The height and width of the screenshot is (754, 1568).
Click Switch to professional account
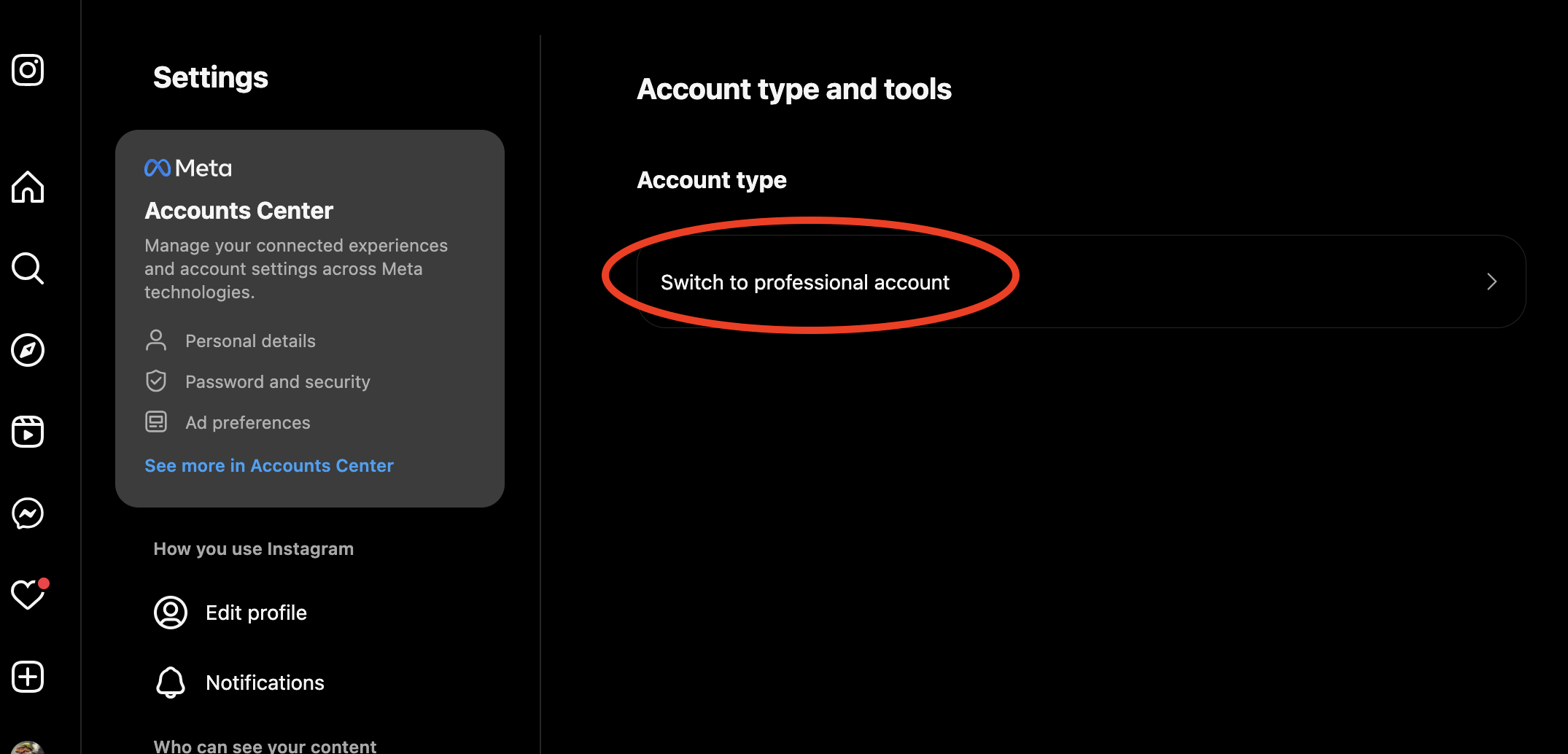click(x=804, y=282)
